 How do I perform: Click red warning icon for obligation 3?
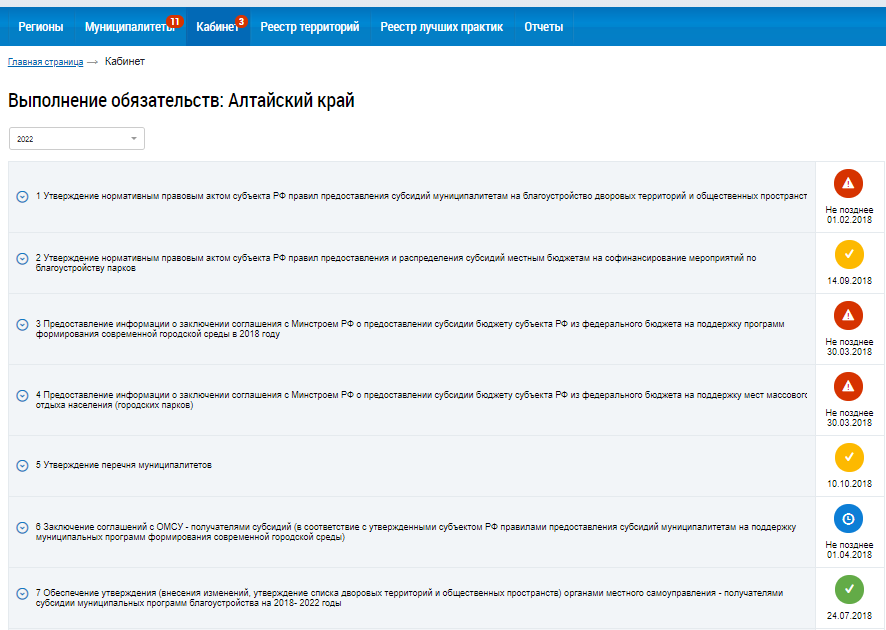848,315
